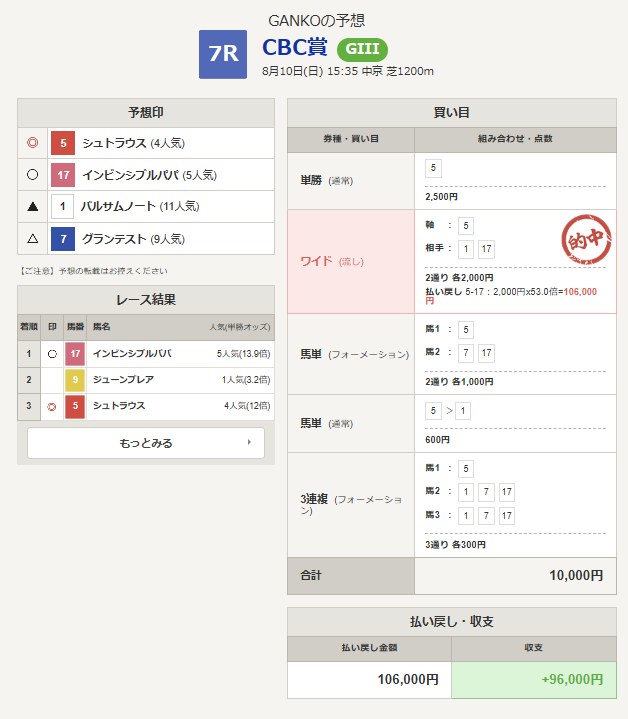
Task: Click pink number 17 badge in 予想印 list
Action: (63, 175)
